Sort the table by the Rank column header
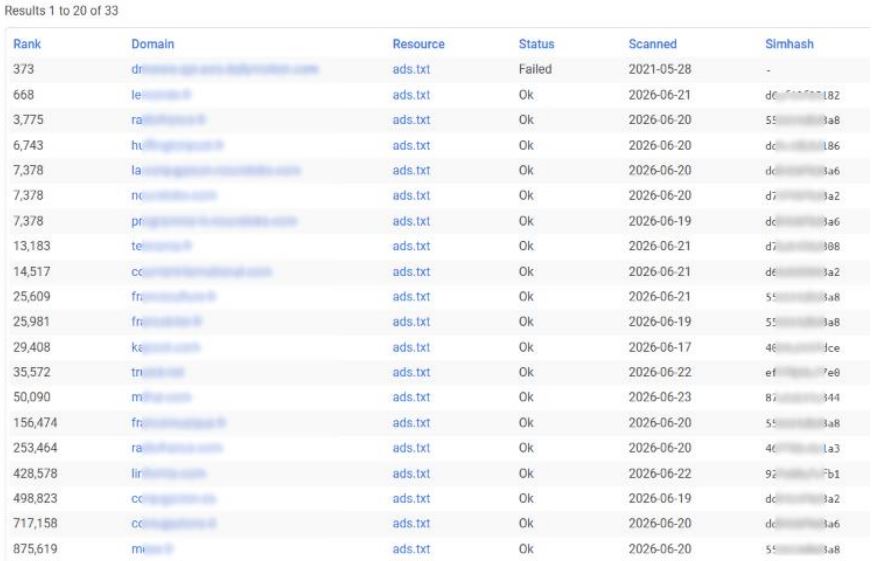Screen dimensions: 873x561 pyautogui.click(x=27, y=44)
